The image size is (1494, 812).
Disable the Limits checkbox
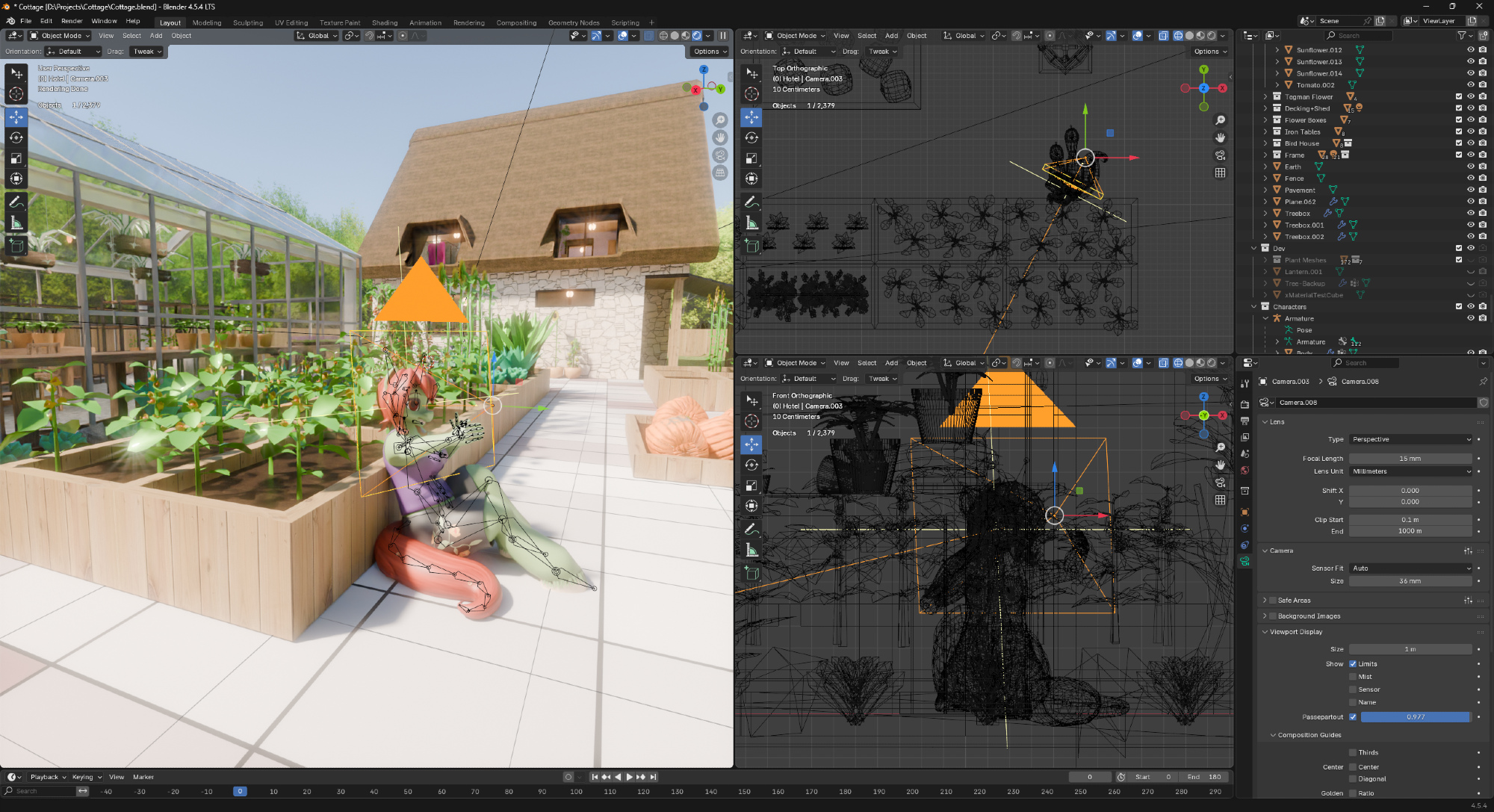1353,664
